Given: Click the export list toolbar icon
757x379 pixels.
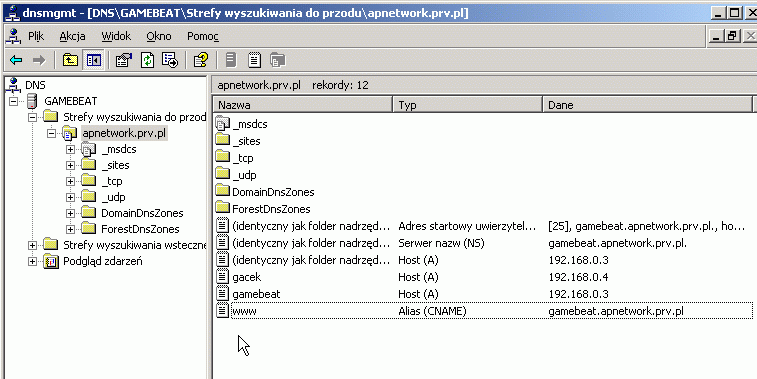Looking at the screenshot, I should (x=170, y=60).
